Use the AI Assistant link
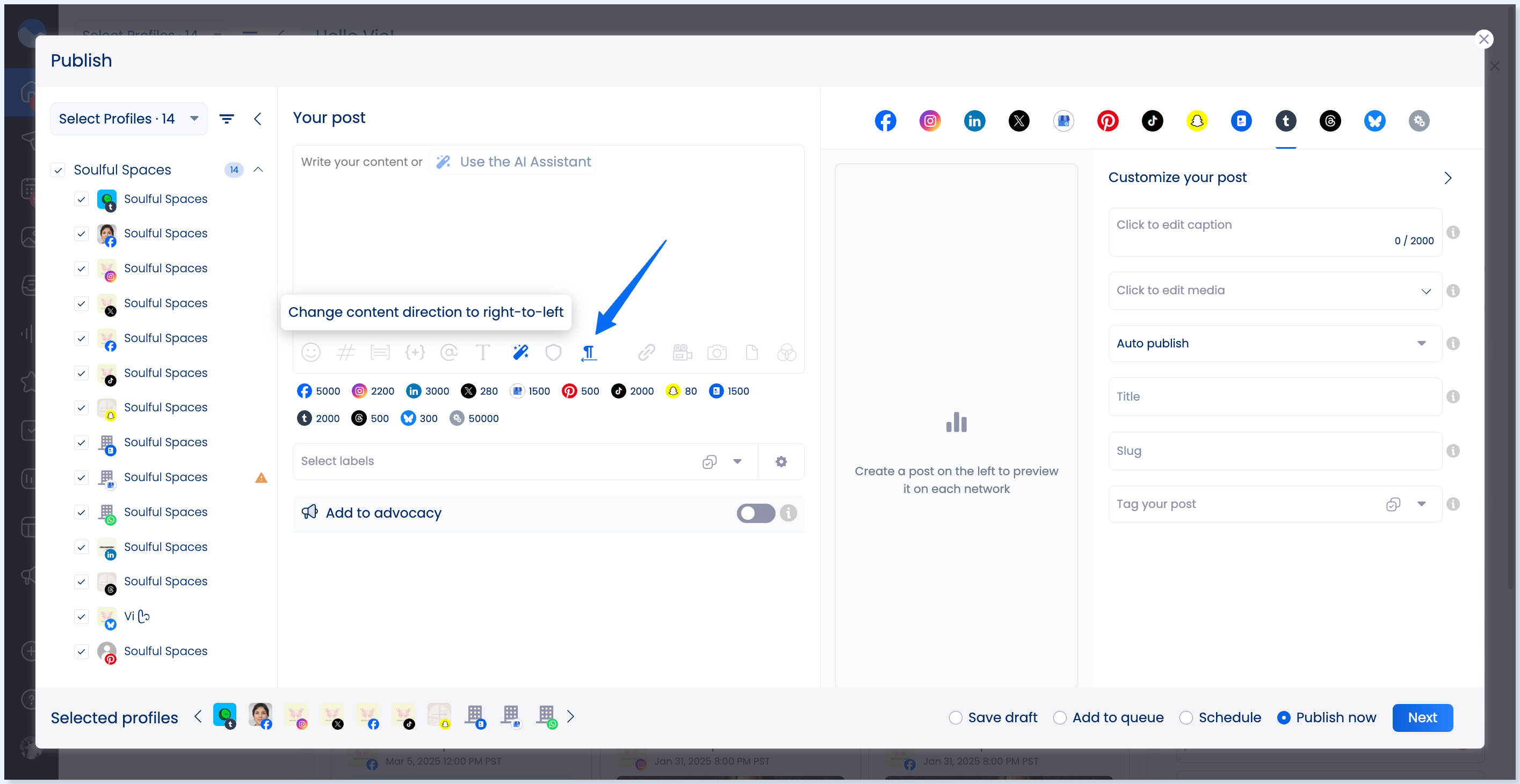Screen dimensions: 1520x784 pos(512,162)
